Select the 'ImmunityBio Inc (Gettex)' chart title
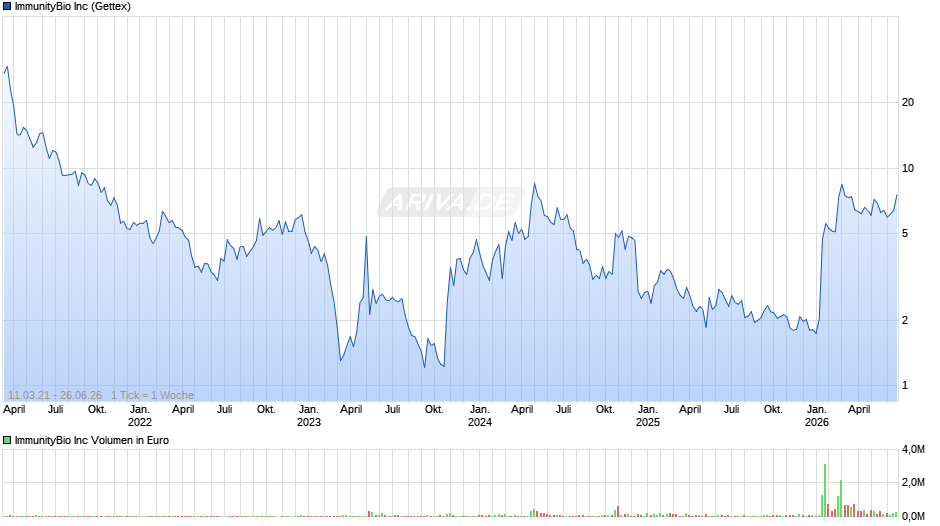940x526 pixels. pyautogui.click(x=73, y=7)
